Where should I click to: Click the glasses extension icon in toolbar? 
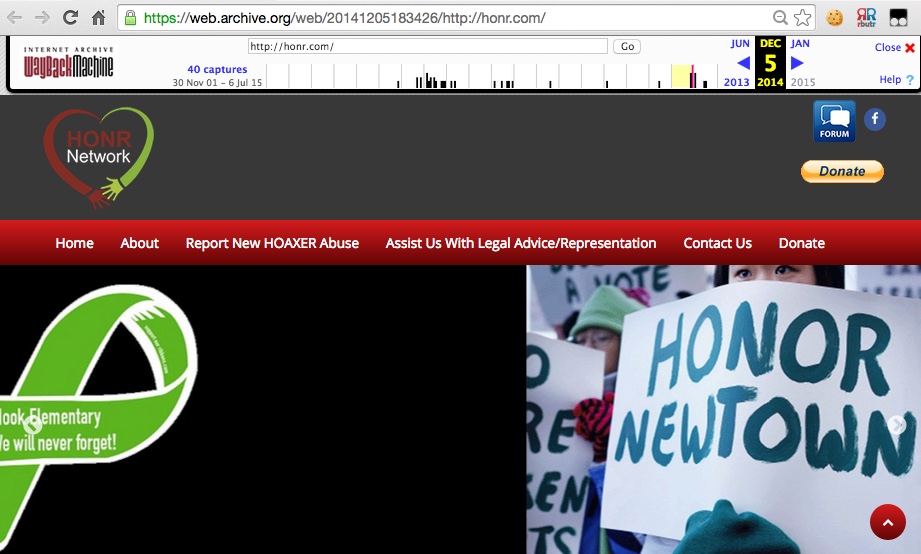point(898,18)
